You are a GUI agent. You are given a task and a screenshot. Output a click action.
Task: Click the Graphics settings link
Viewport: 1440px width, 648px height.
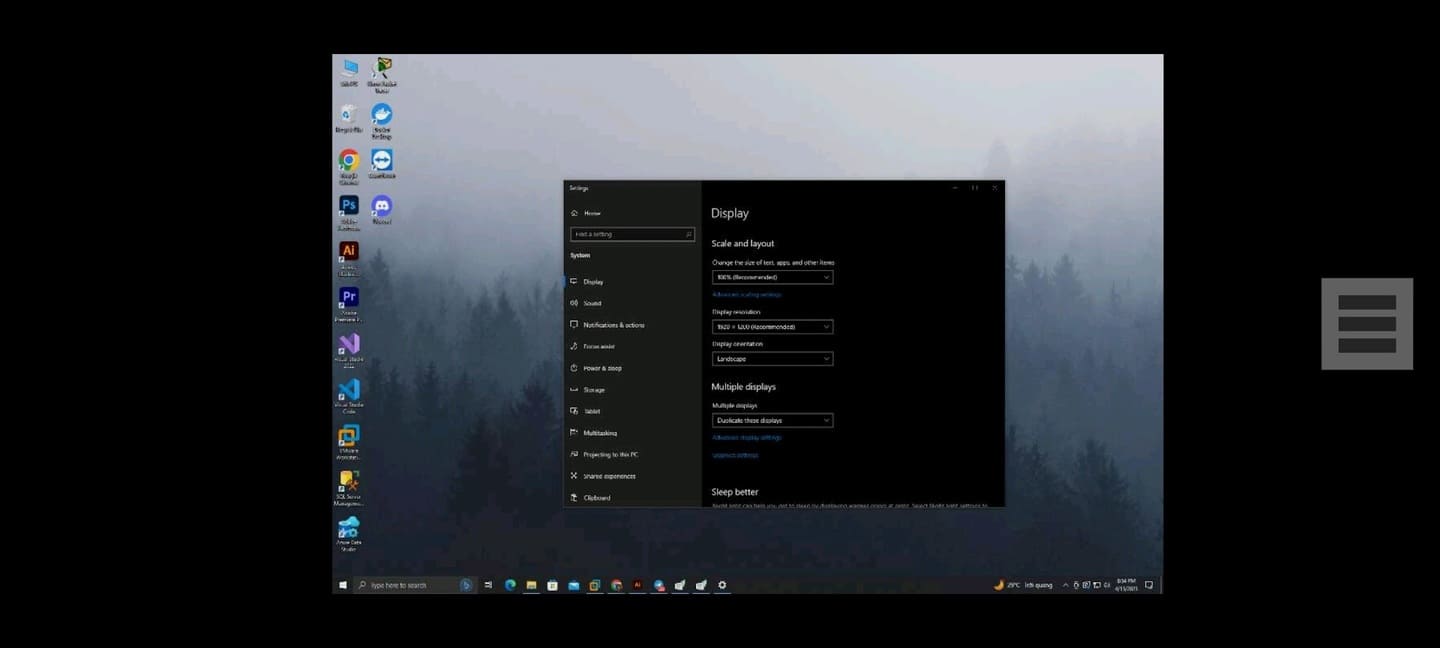tap(735, 456)
